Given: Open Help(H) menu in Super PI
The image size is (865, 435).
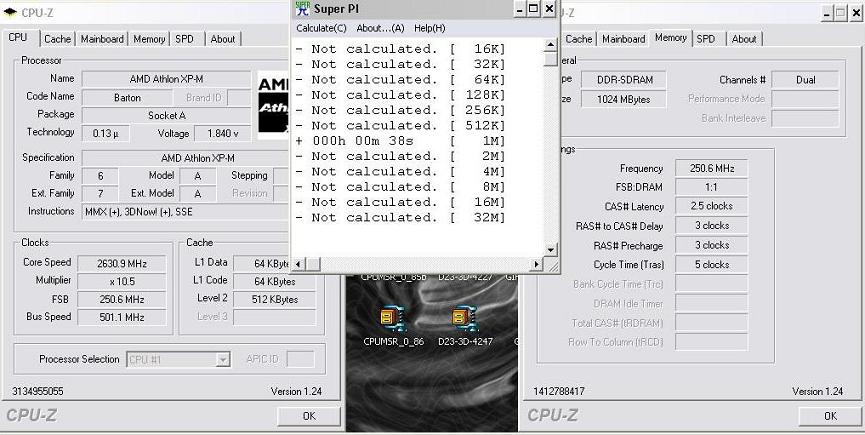Looking at the screenshot, I should point(429,28).
